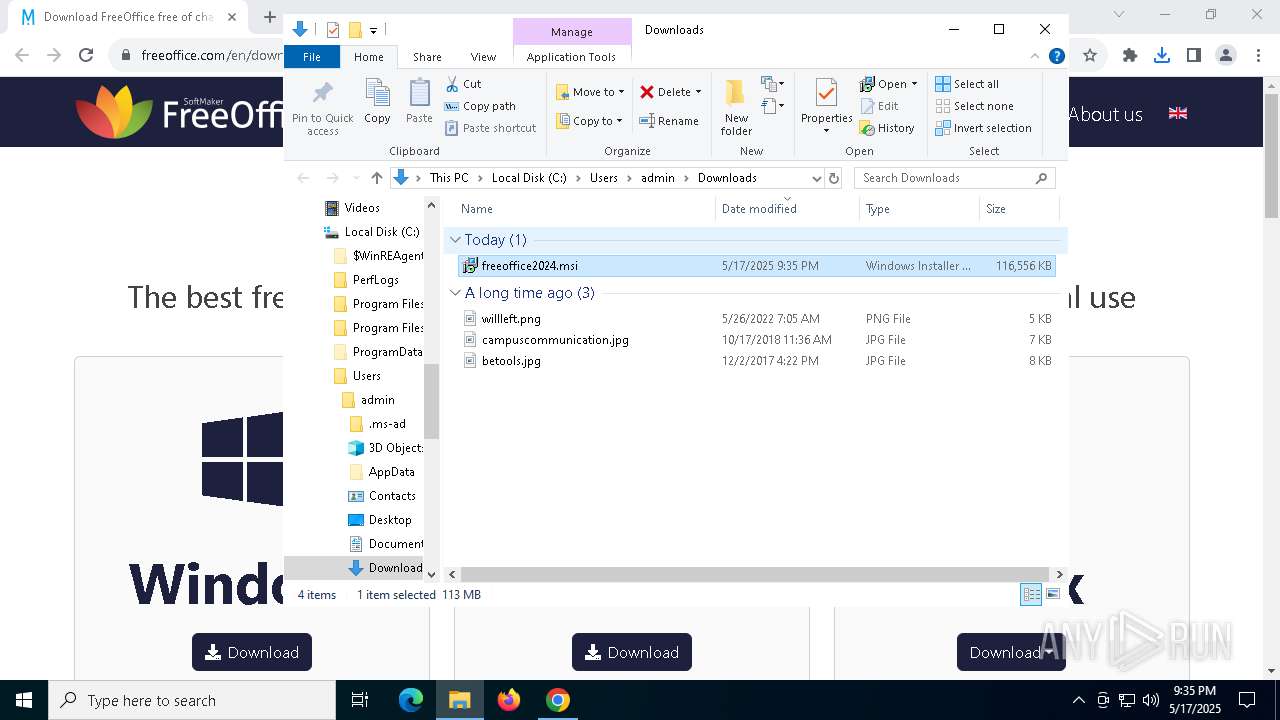Open file History
Screen dimensions: 1280x720
887,128
